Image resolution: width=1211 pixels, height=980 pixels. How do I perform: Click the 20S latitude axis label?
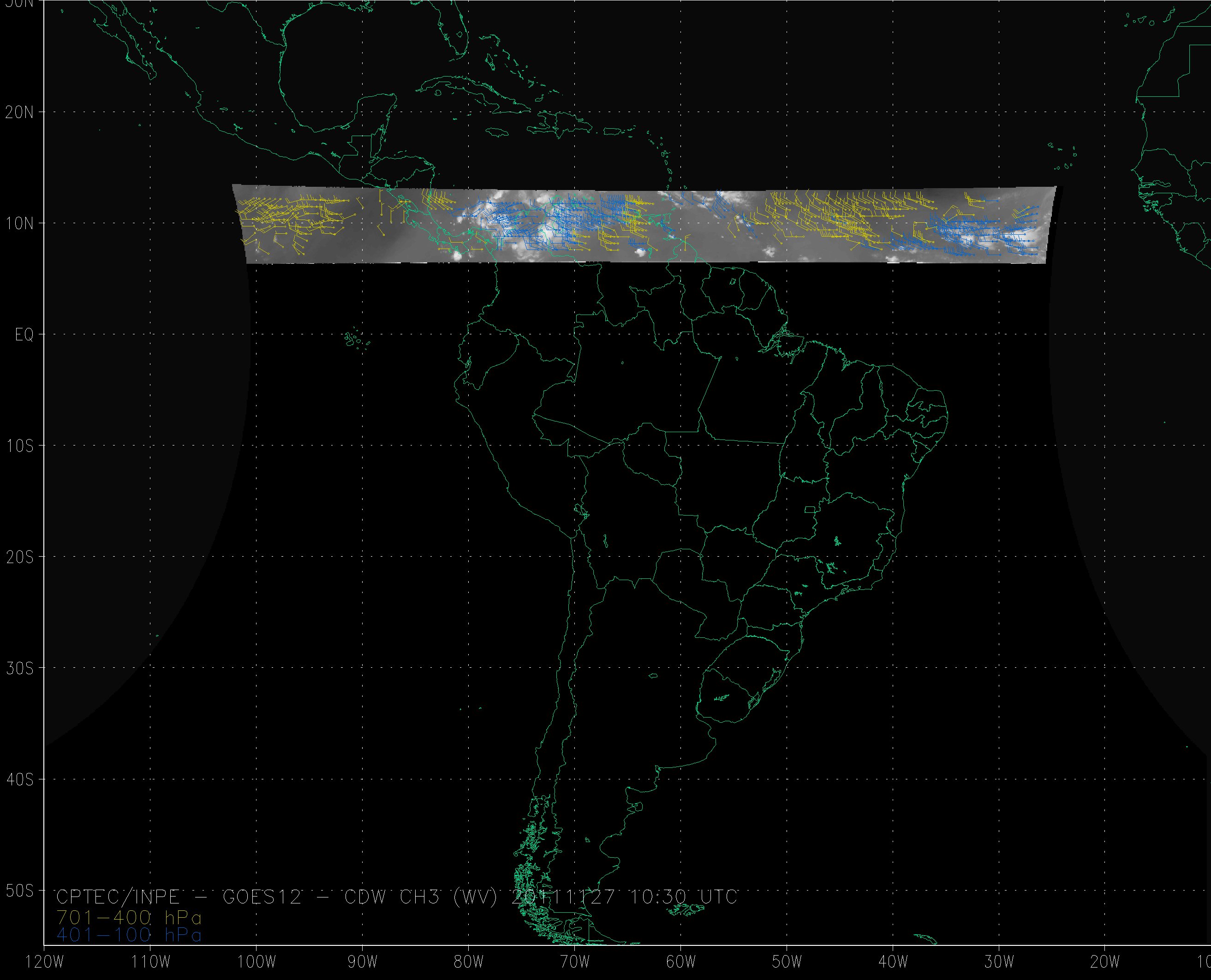point(19,557)
